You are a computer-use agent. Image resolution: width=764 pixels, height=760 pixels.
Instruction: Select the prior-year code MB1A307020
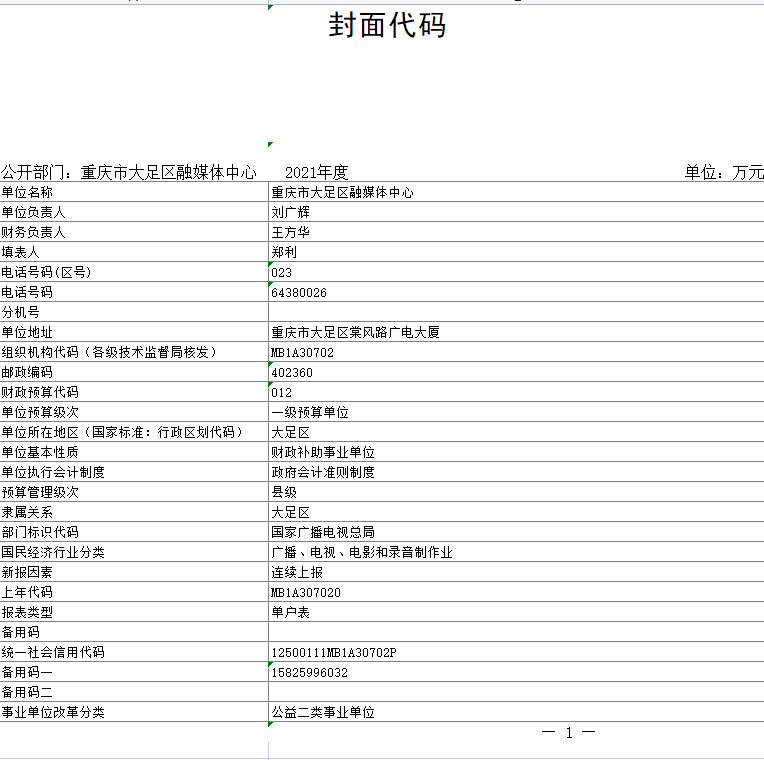[516, 591]
